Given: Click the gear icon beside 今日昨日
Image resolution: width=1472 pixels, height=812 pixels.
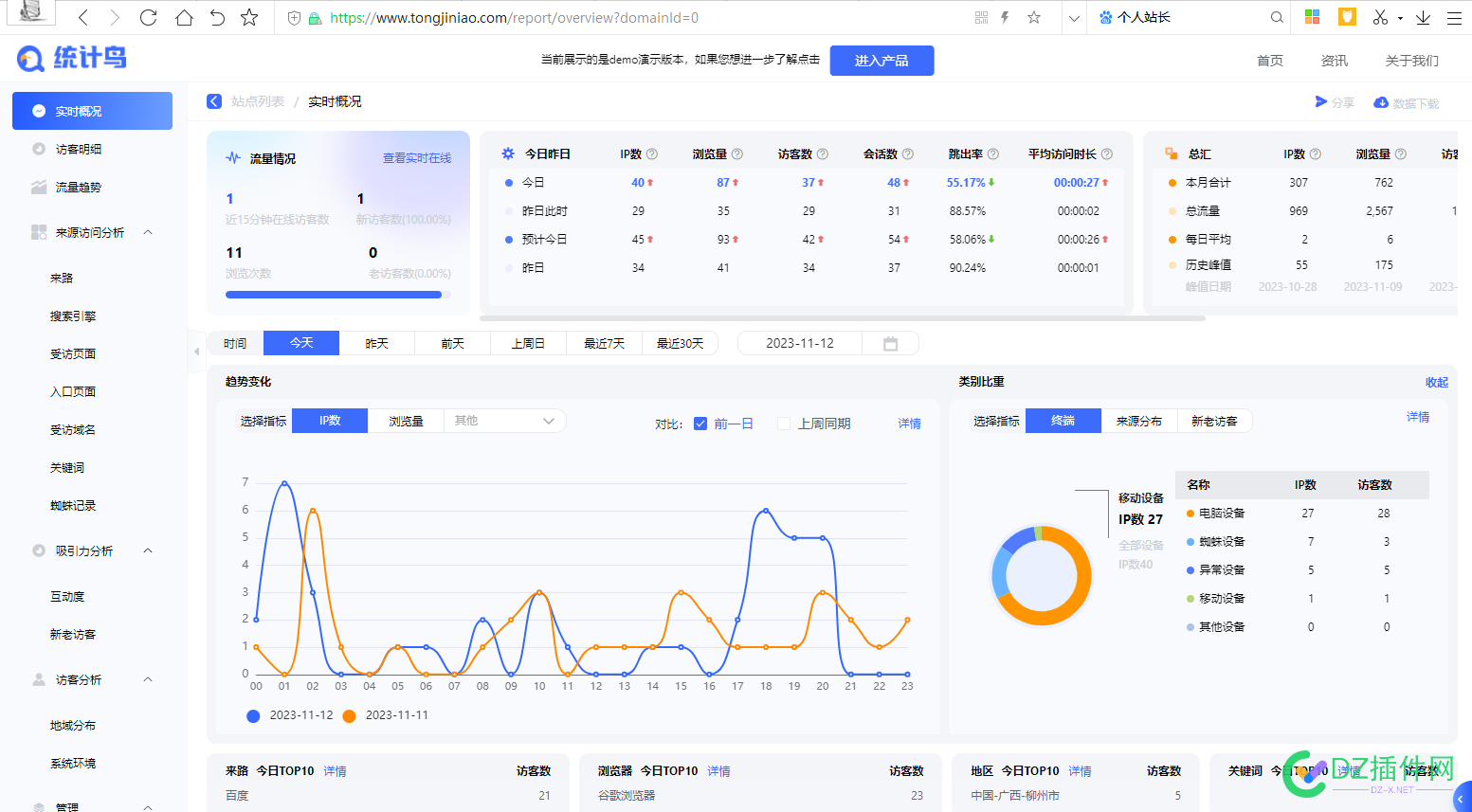Looking at the screenshot, I should [508, 153].
